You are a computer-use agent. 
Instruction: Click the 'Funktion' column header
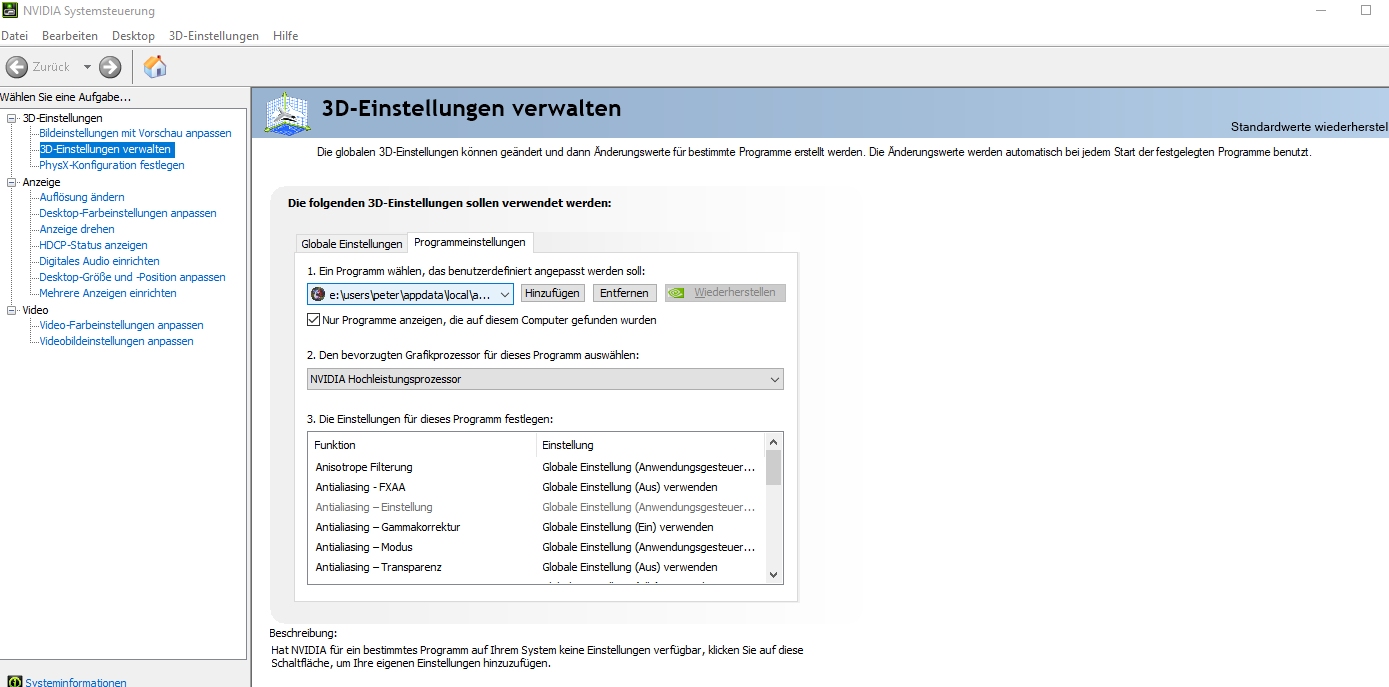tap(423, 445)
